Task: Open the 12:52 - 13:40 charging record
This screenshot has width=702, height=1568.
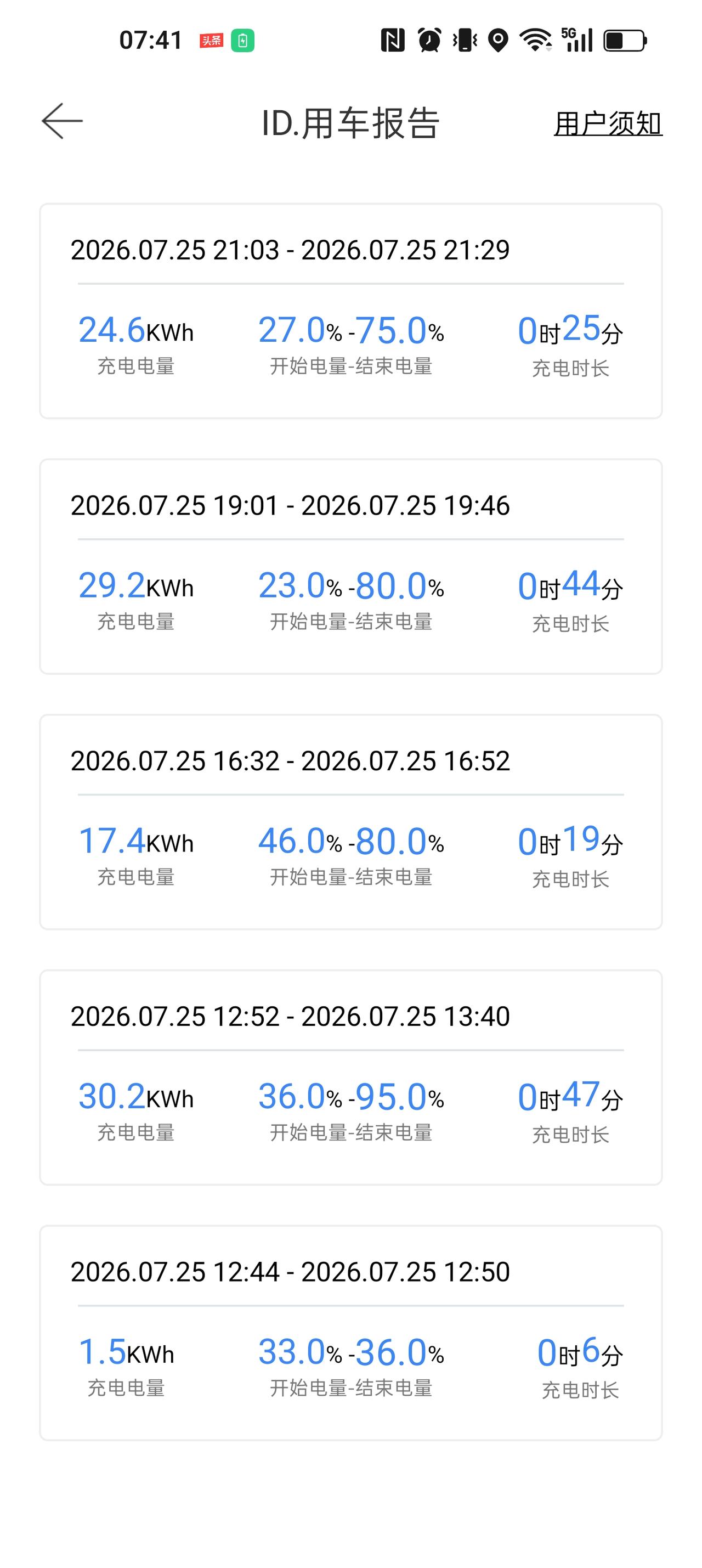Action: tap(351, 1078)
